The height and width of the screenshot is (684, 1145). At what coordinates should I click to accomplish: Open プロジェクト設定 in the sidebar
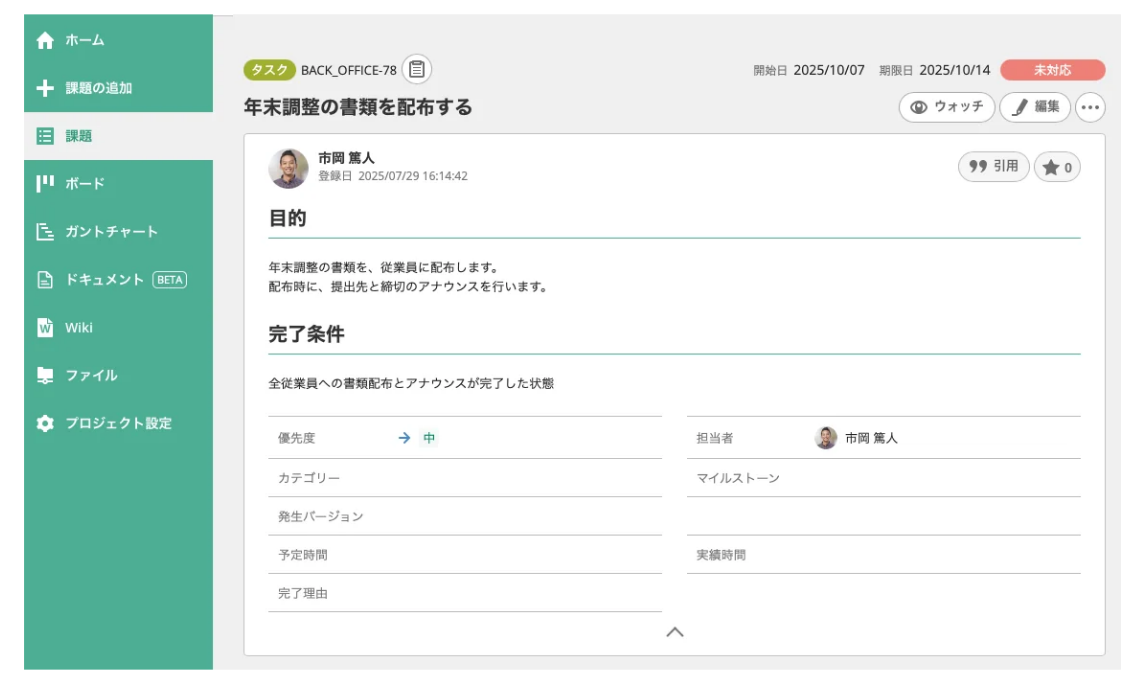point(118,423)
